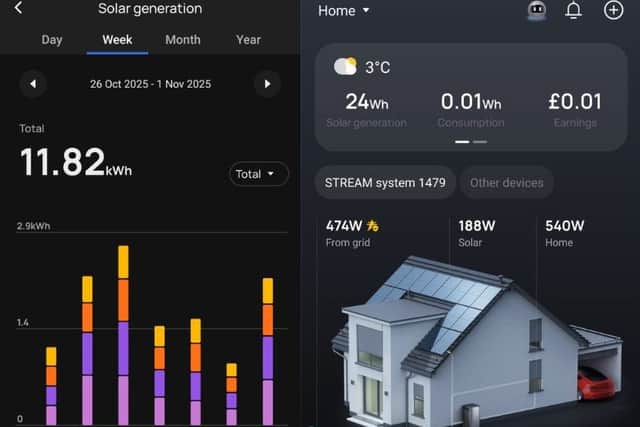Select the last bar in weekly chart
The height and width of the screenshot is (427, 640).
[x=268, y=351]
